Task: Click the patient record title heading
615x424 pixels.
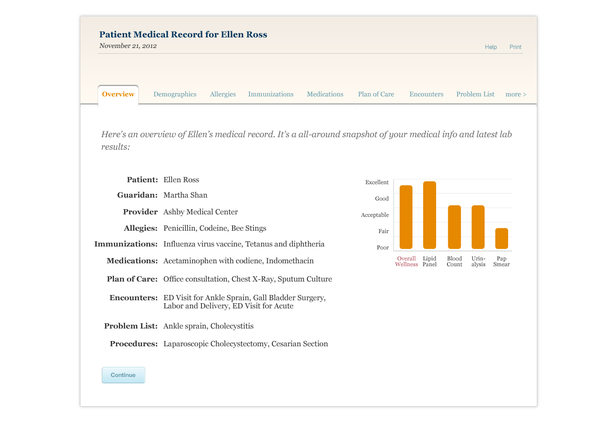Action: pyautogui.click(x=183, y=35)
